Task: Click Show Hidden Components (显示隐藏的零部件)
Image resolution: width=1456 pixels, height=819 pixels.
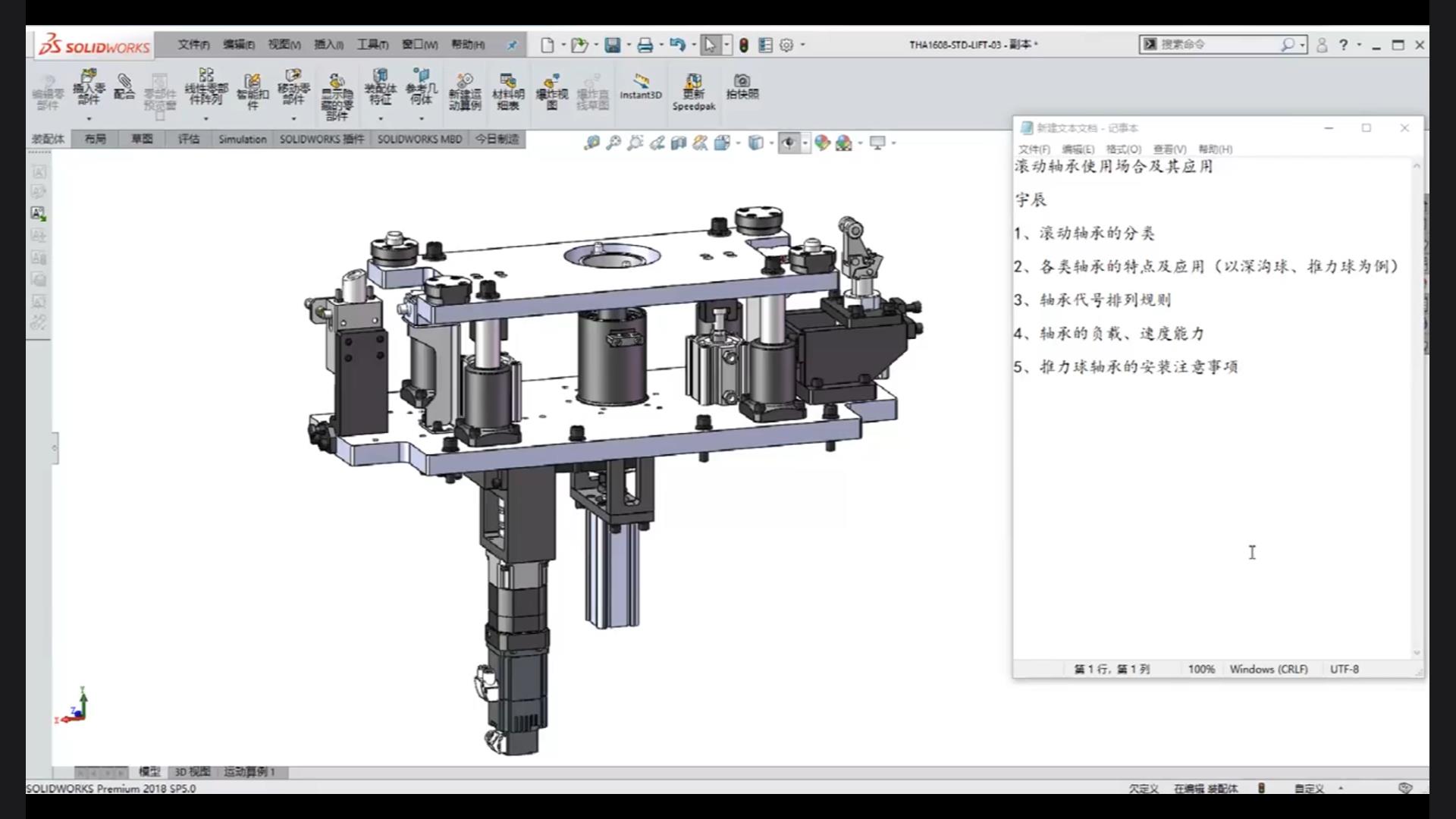Action: (x=337, y=97)
